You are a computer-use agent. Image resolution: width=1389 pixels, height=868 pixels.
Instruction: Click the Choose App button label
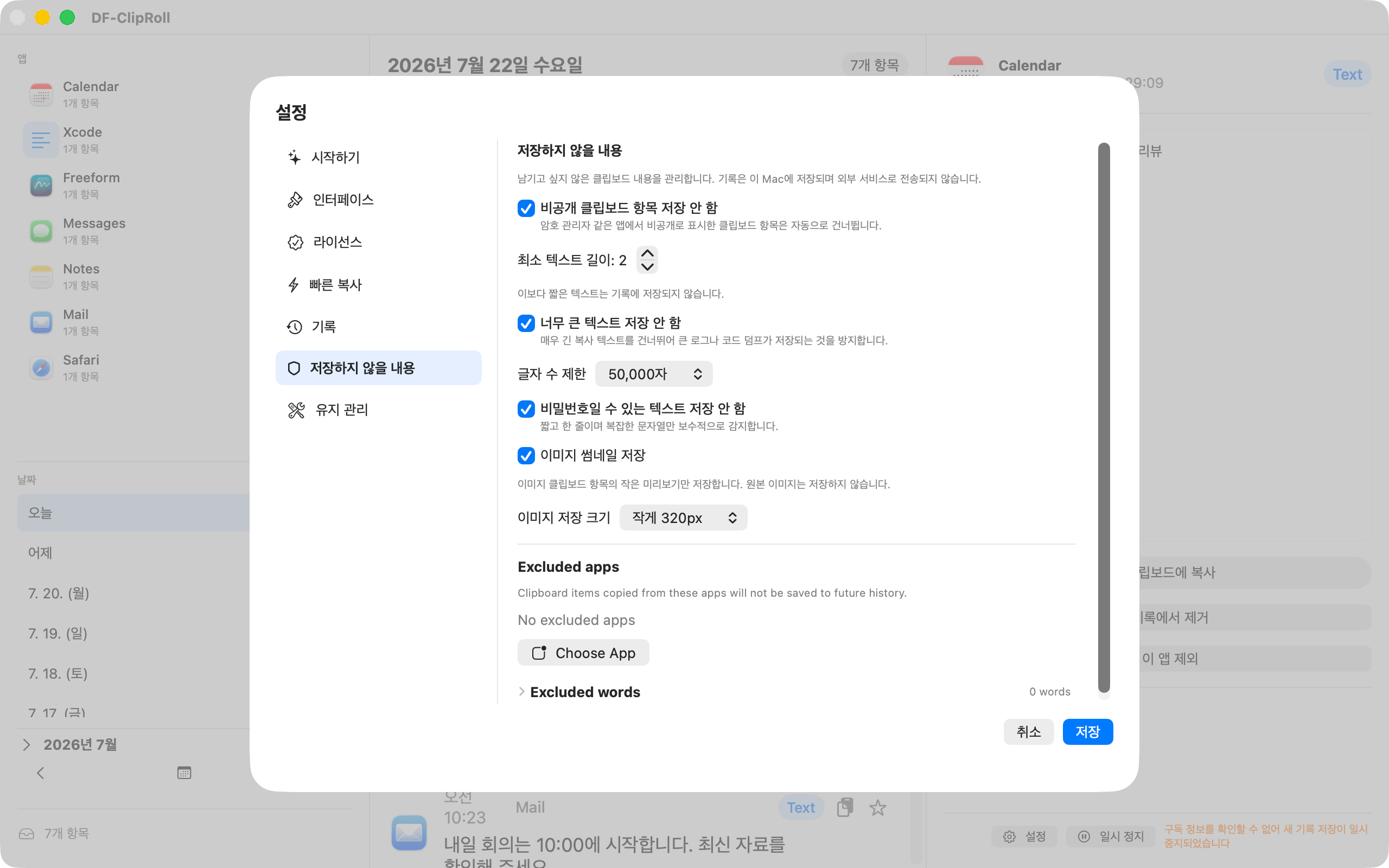coord(595,653)
